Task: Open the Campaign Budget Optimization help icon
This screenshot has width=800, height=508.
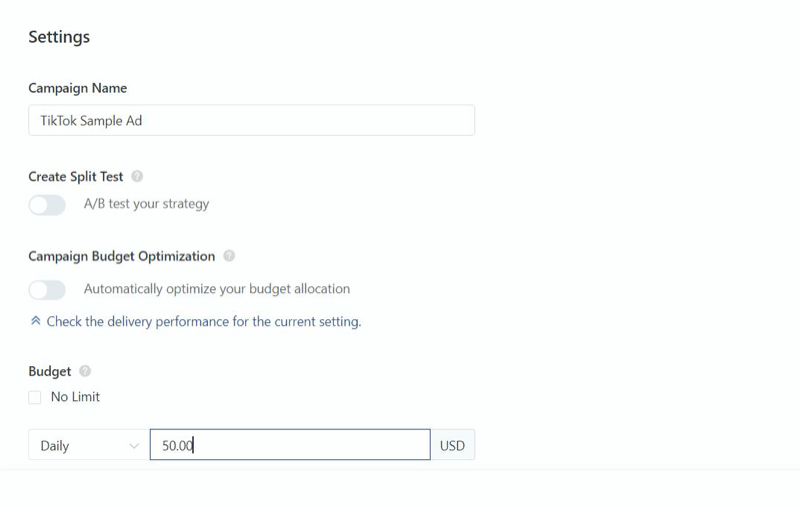Action: [229, 256]
